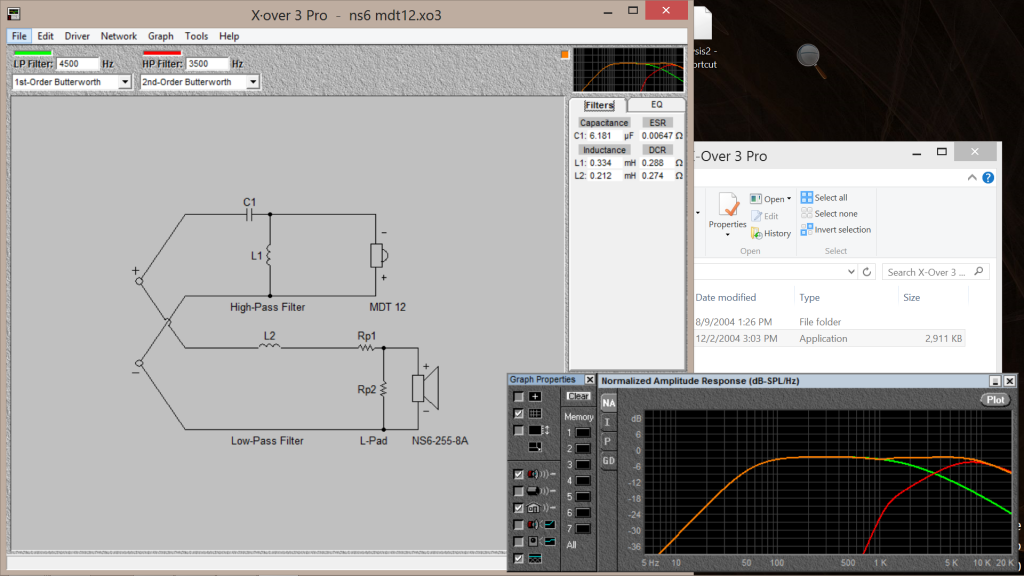Open the File menu in X-over 3 Pro

point(19,36)
